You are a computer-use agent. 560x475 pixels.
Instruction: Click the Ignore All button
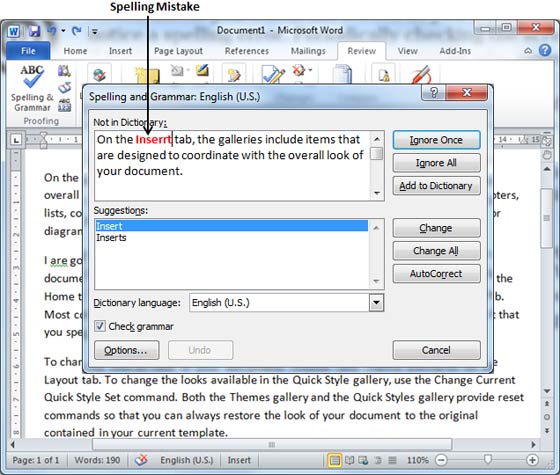(x=436, y=163)
